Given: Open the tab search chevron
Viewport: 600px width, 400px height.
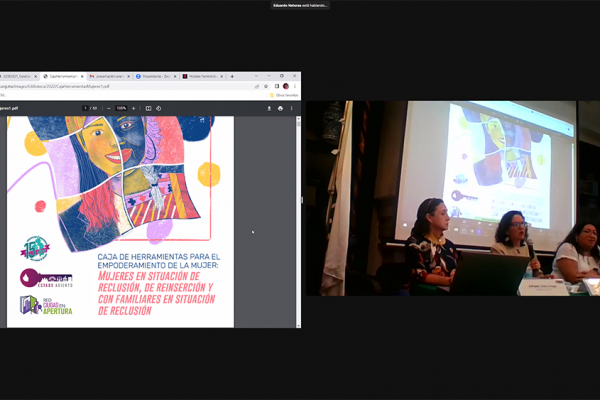Looking at the screenshot, I should click(x=256, y=76).
